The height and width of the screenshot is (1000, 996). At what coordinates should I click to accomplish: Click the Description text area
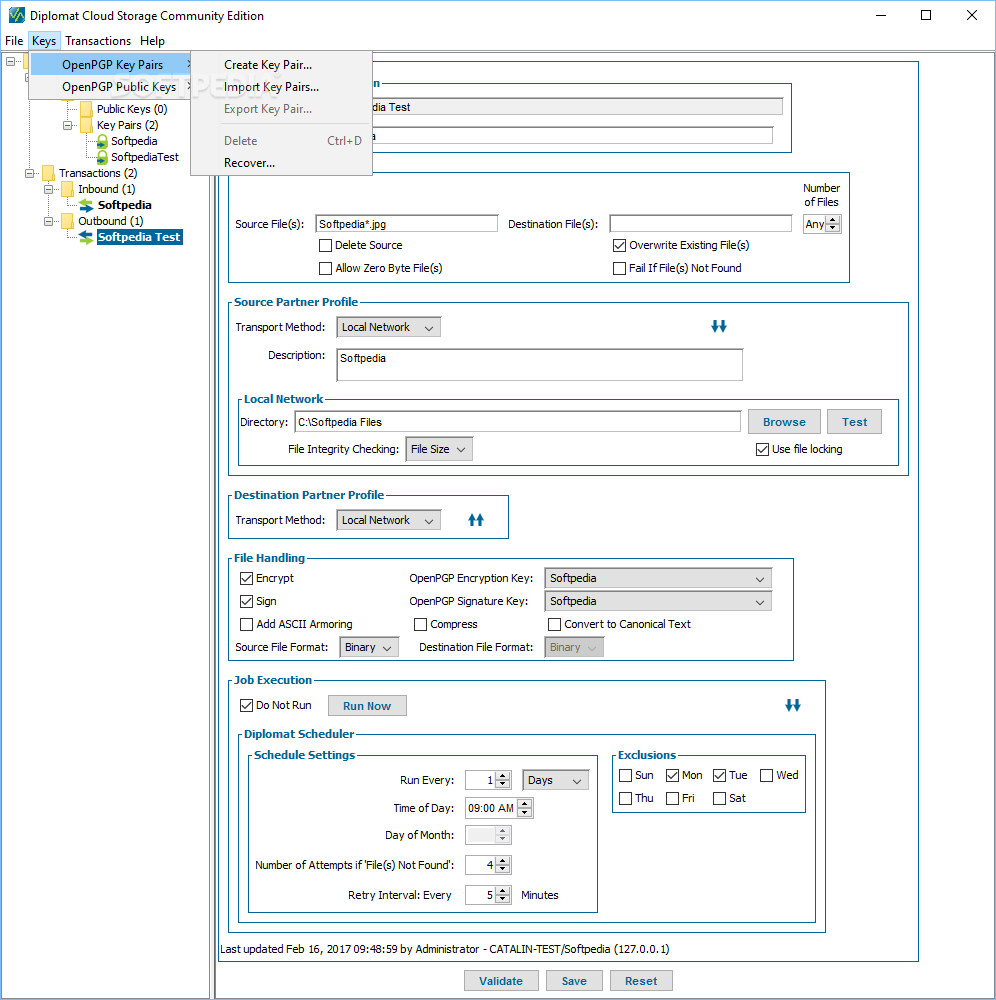click(x=539, y=364)
